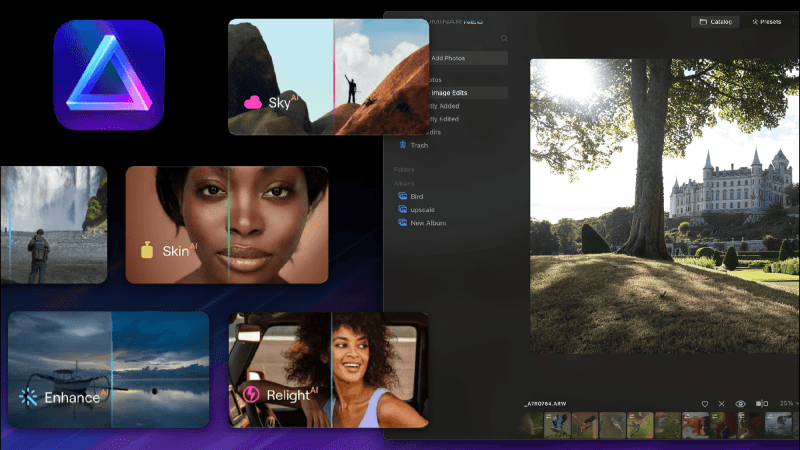Toggle the before/after compare view
The image size is (800, 450).
point(762,403)
